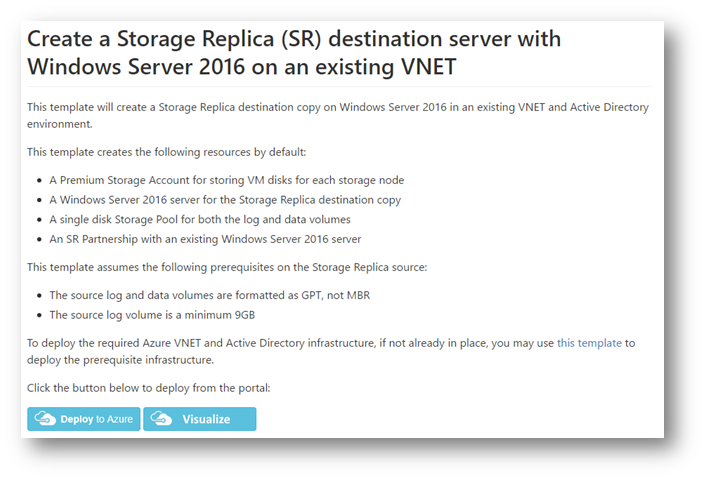
Task: Click 'This template assumes the following prerequisites' line
Action: [227, 267]
